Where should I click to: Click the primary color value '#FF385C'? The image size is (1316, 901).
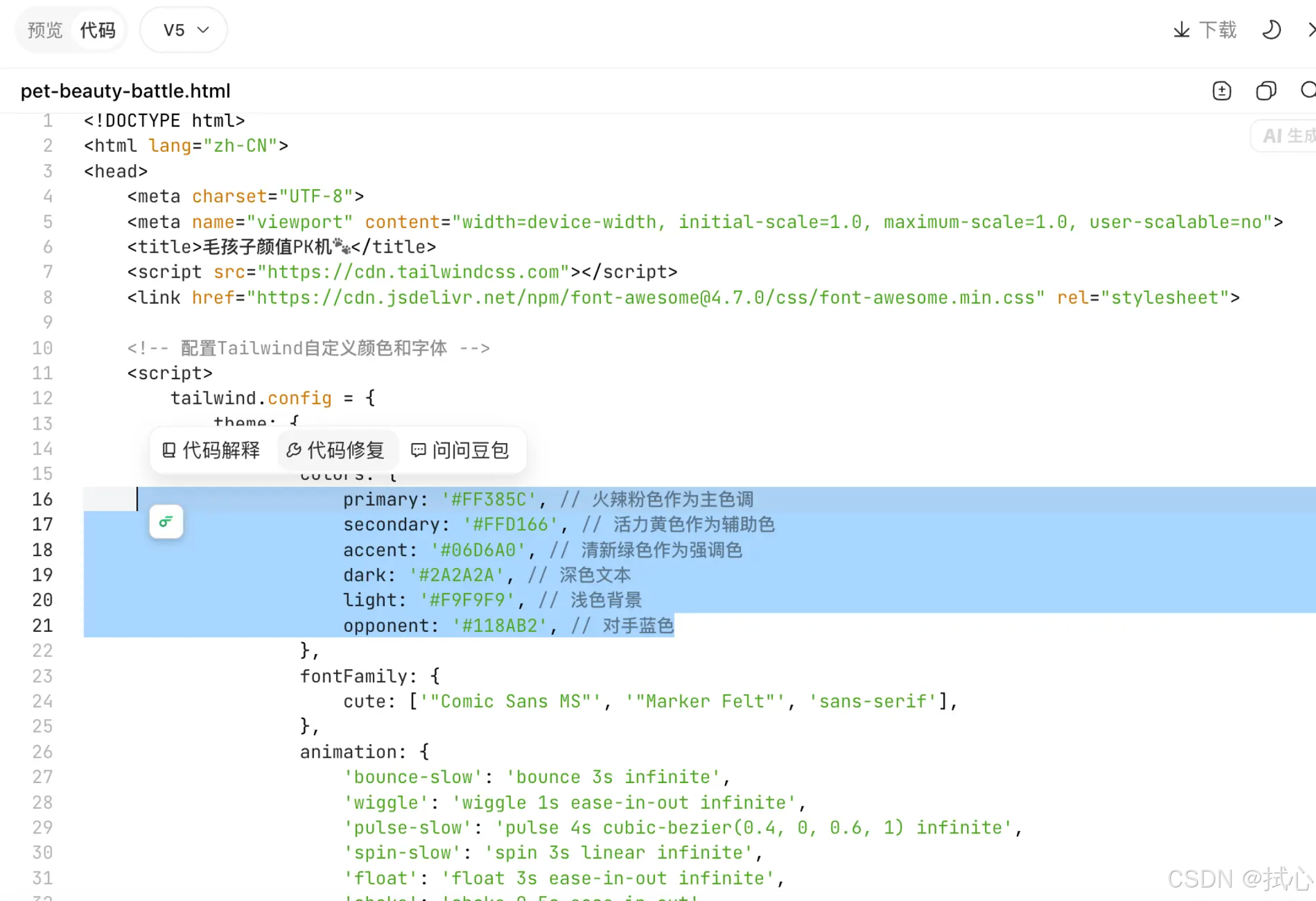[489, 499]
